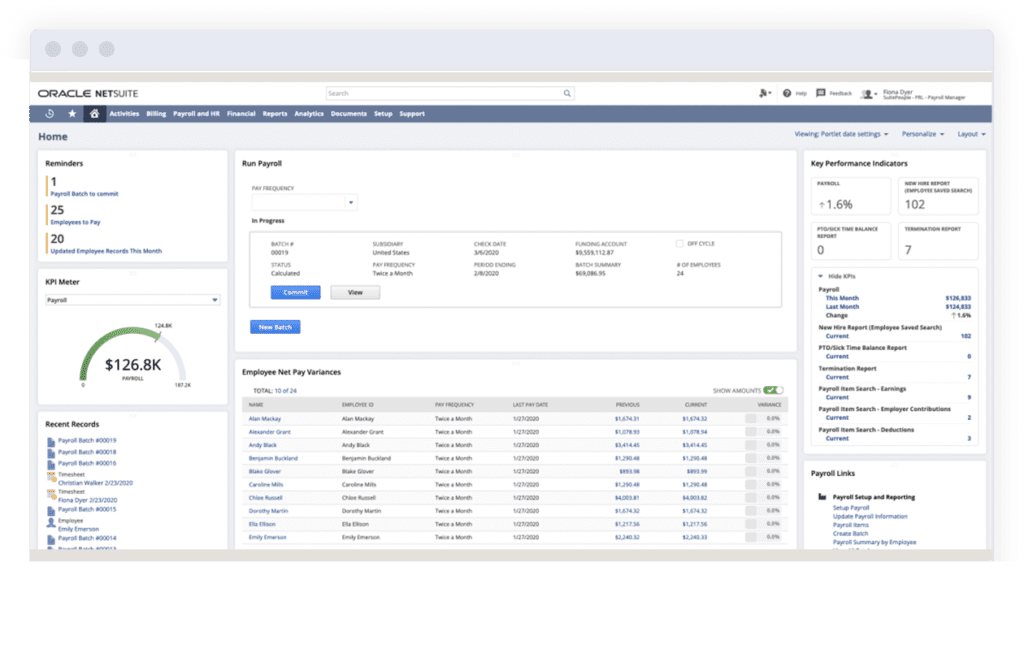Click the Christian Walker timesheet icon
Screen dimensions: 1024x645
(x=51, y=477)
